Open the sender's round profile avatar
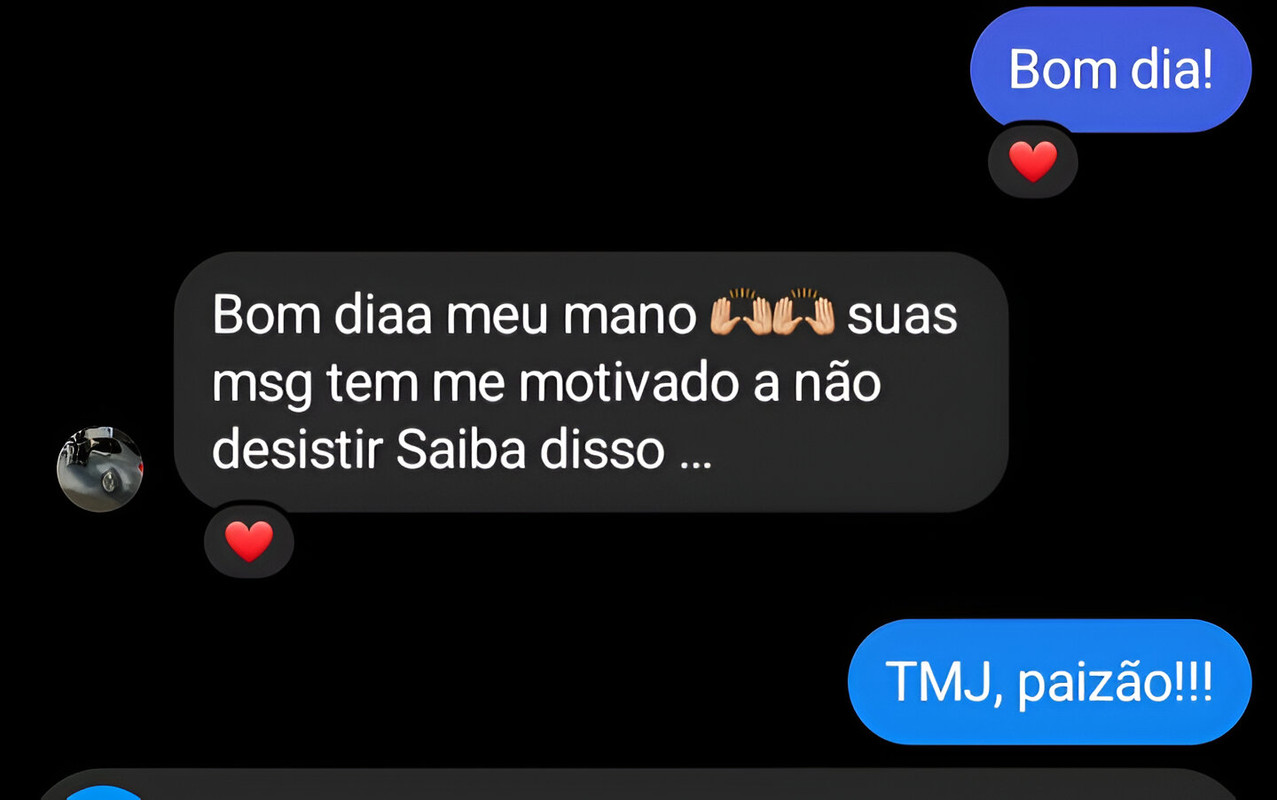1277x800 pixels. pyautogui.click(x=99, y=469)
